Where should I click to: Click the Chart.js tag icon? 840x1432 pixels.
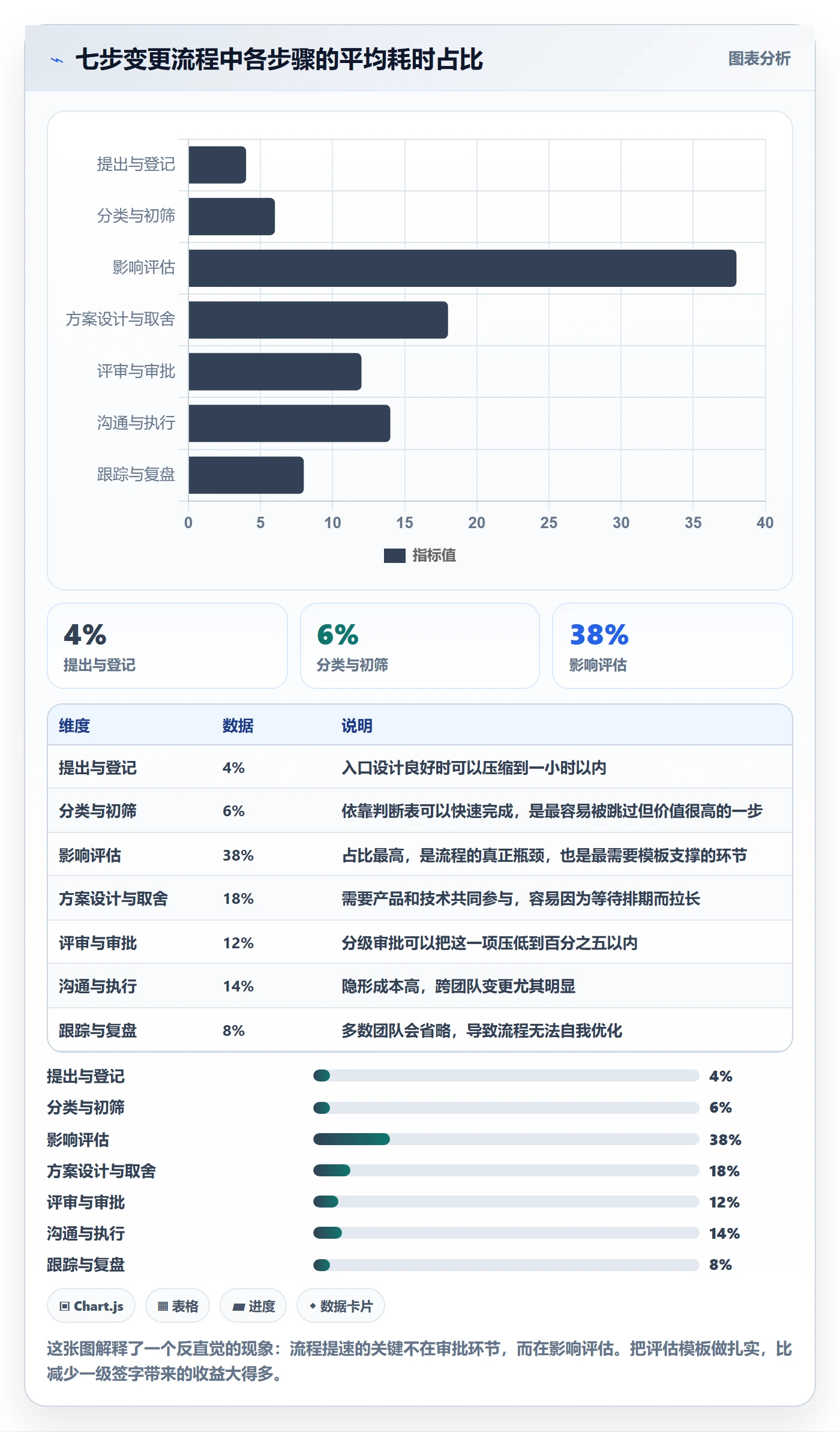point(64,1307)
